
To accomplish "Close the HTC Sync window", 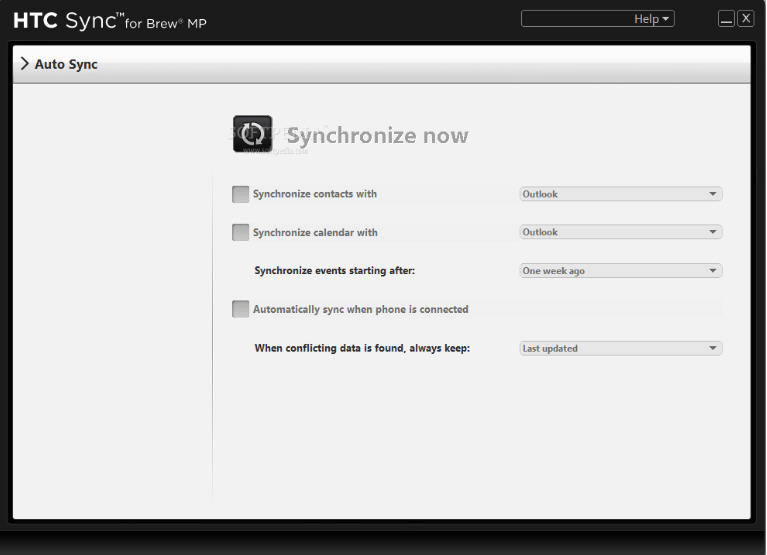I will [745, 19].
